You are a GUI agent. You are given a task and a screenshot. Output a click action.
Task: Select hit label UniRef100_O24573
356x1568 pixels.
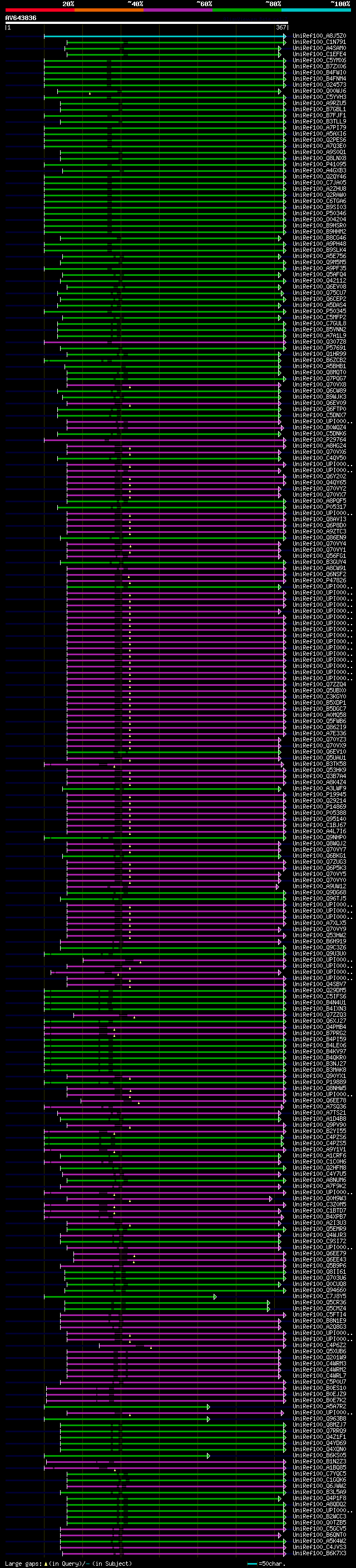pos(319,85)
